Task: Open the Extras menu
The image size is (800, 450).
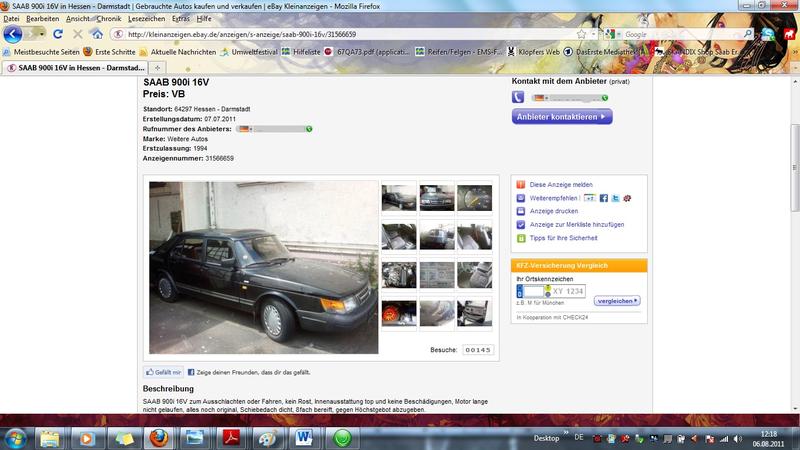Action: click(181, 19)
